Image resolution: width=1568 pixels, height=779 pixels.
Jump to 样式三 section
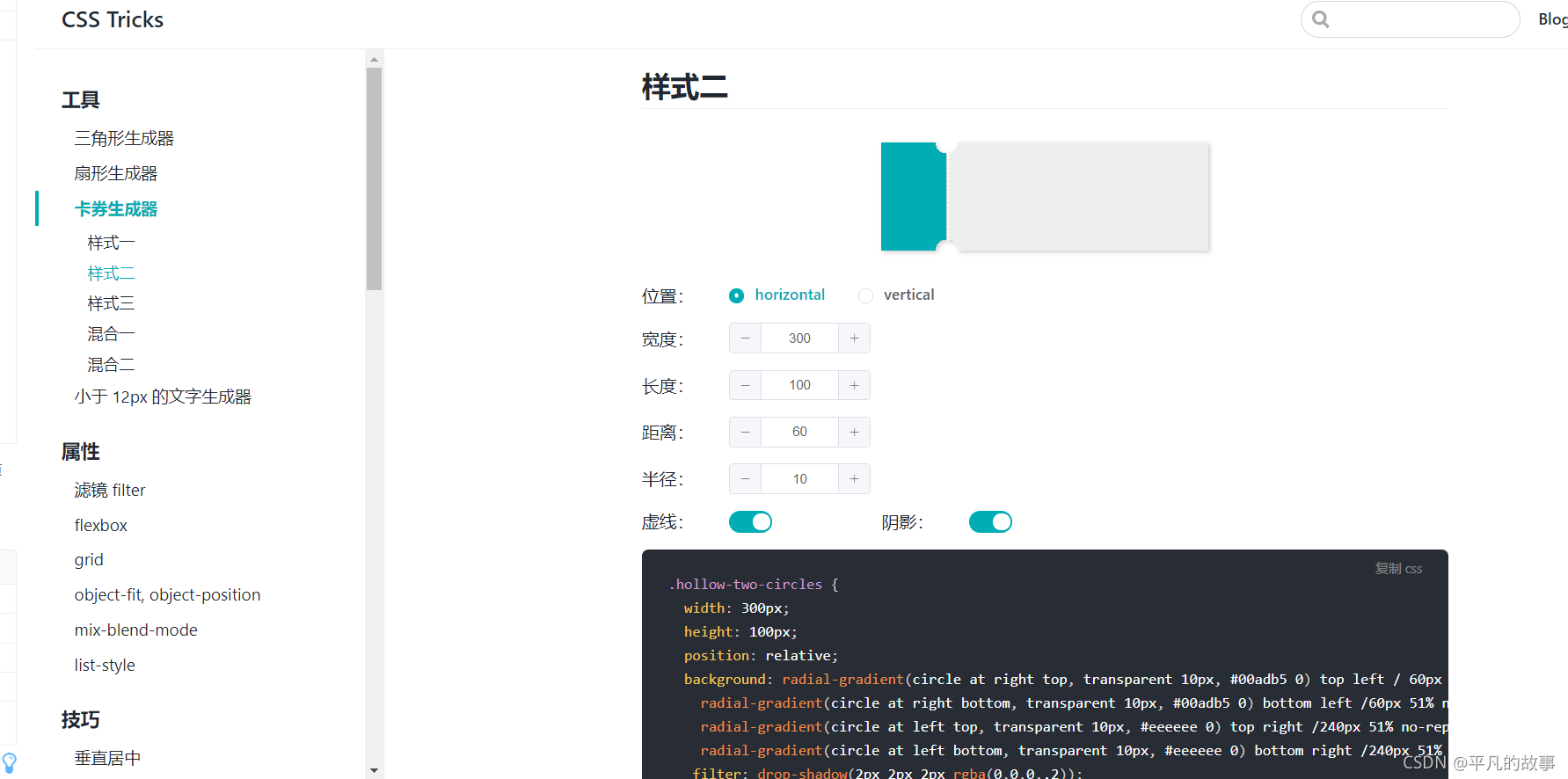[x=111, y=303]
